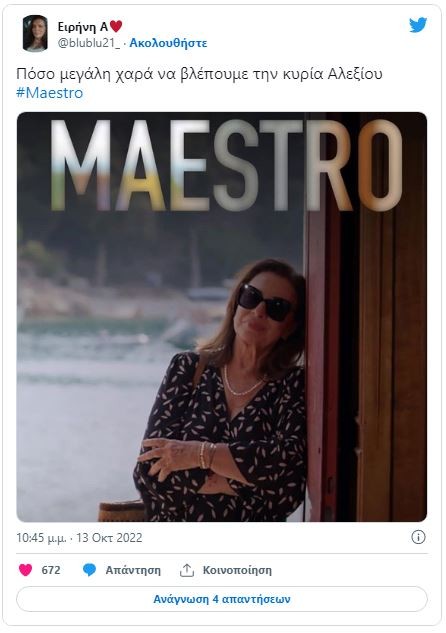The height and width of the screenshot is (633, 446).
Task: Open the Maestro poster image
Action: pyautogui.click(x=222, y=317)
